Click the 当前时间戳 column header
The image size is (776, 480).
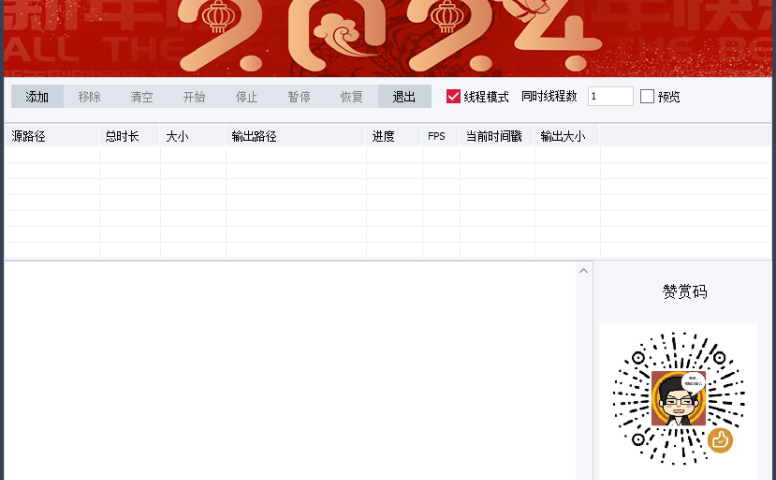pos(497,136)
